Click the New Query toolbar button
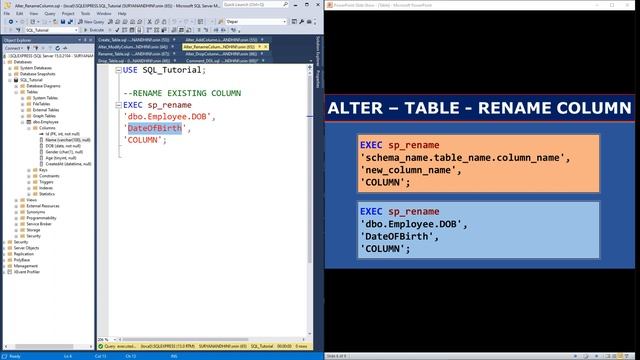This screenshot has height=360, width=640. 91,22
